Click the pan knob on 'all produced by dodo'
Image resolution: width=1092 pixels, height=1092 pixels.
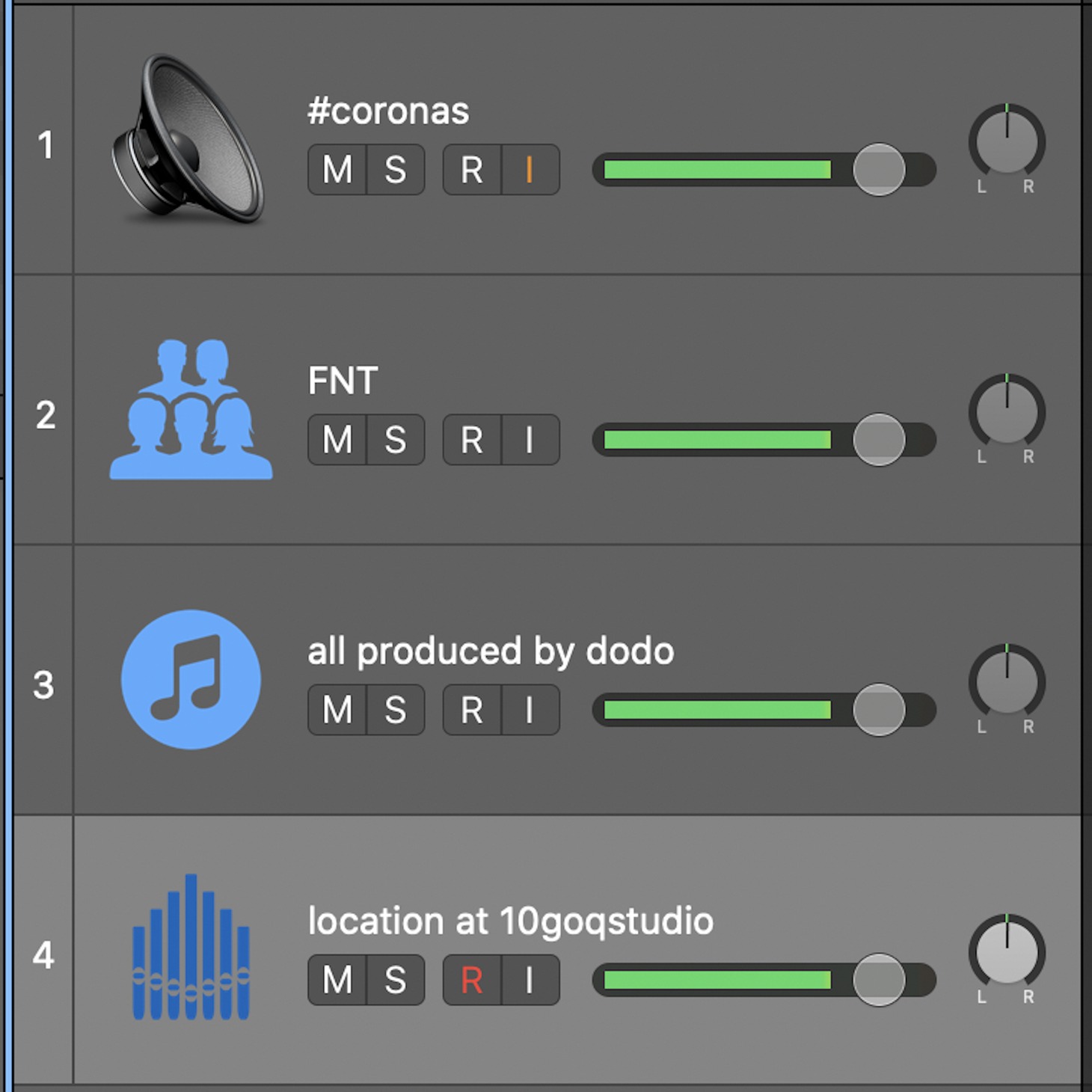[1007, 682]
